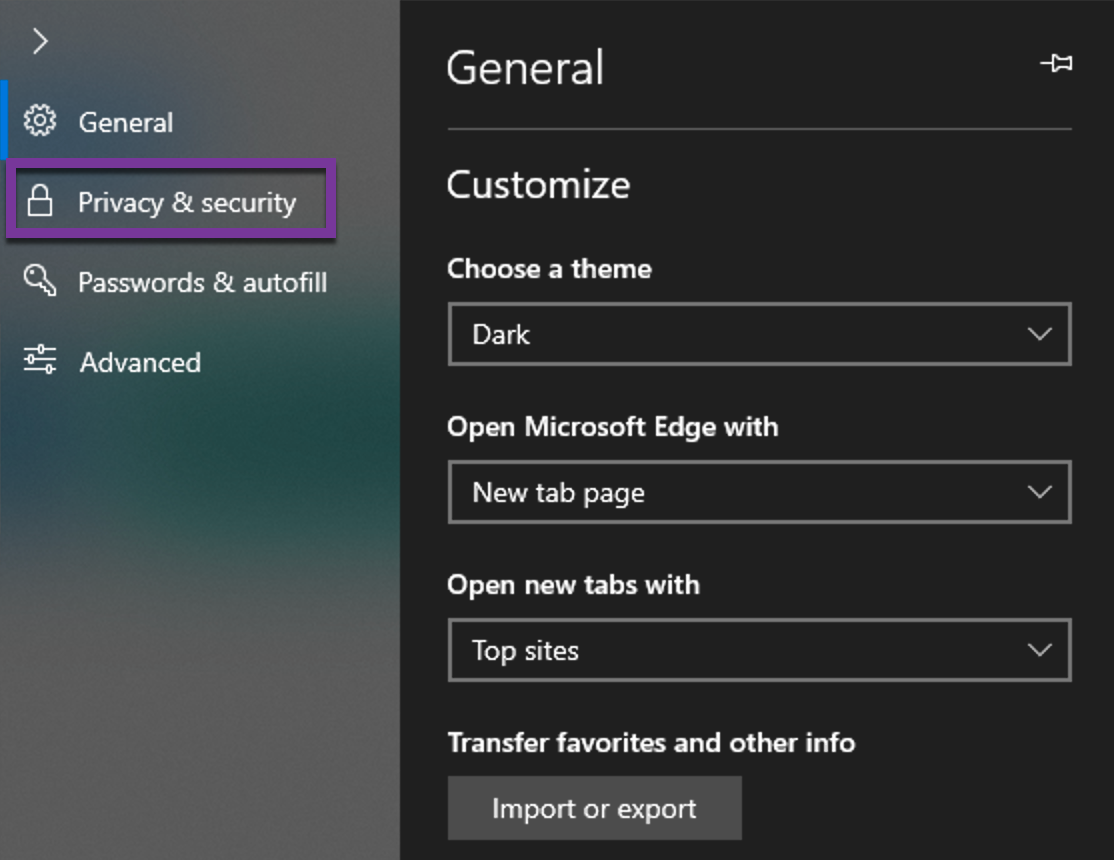
Task: Expand the settings sidebar chevron
Action: click(x=40, y=41)
